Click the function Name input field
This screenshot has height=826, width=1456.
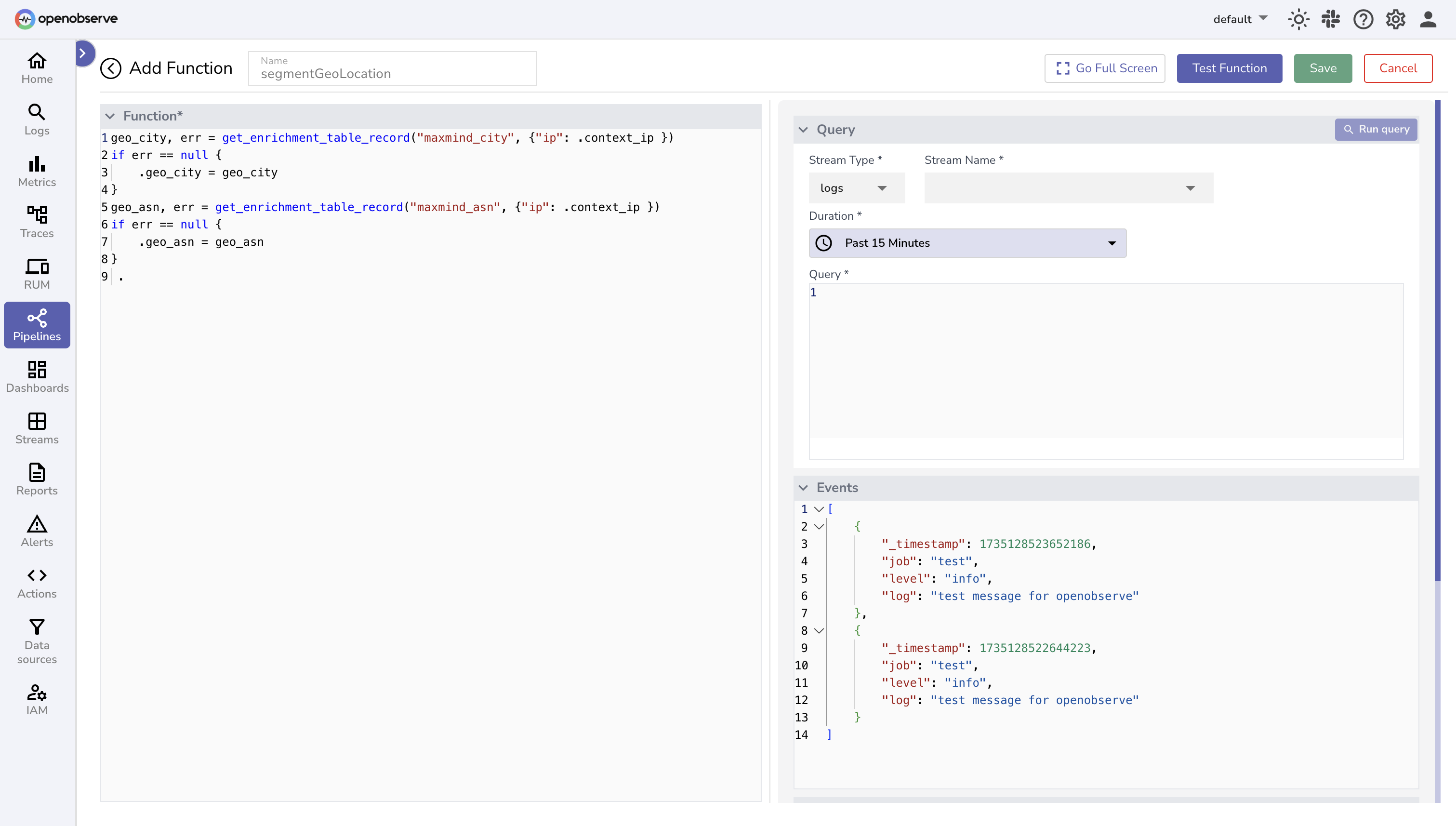click(x=392, y=73)
